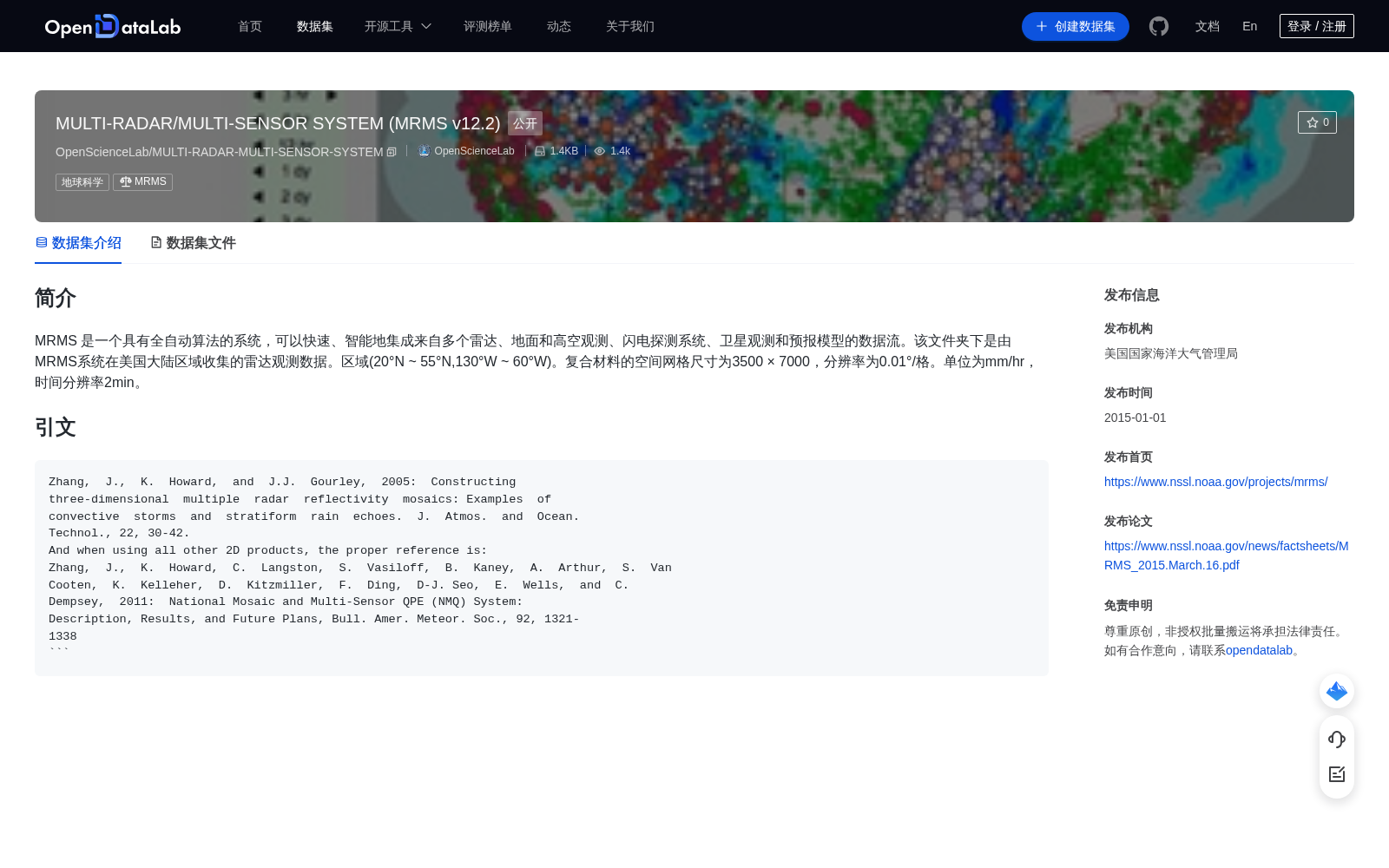Click the 引文 heading
1389x868 pixels.
tap(56, 427)
